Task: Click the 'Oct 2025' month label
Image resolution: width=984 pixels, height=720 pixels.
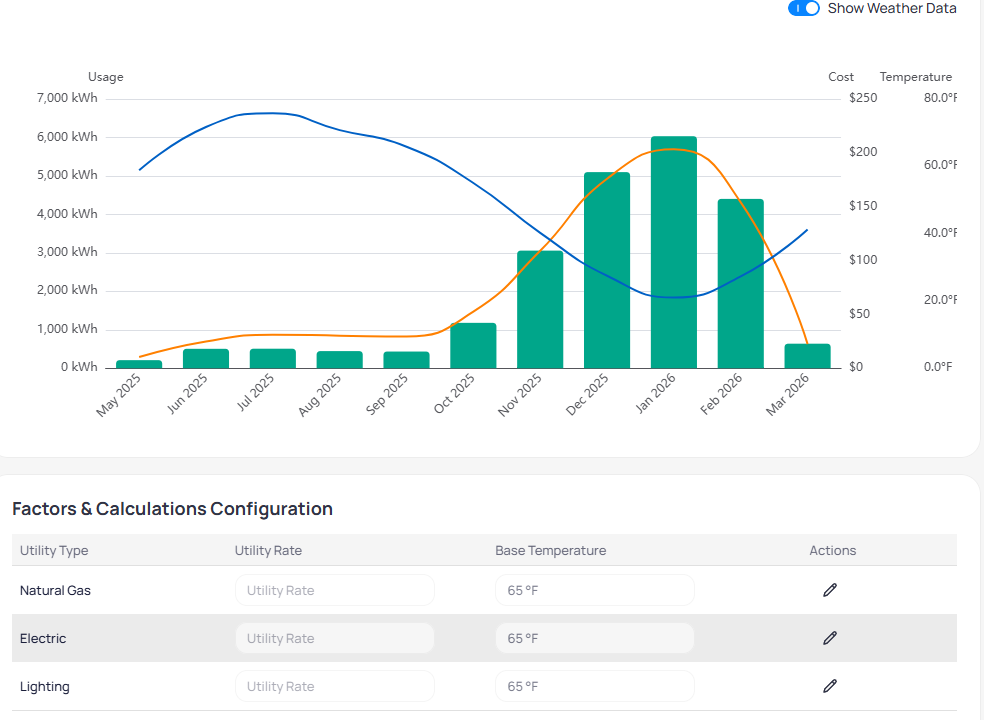Action: pos(454,394)
